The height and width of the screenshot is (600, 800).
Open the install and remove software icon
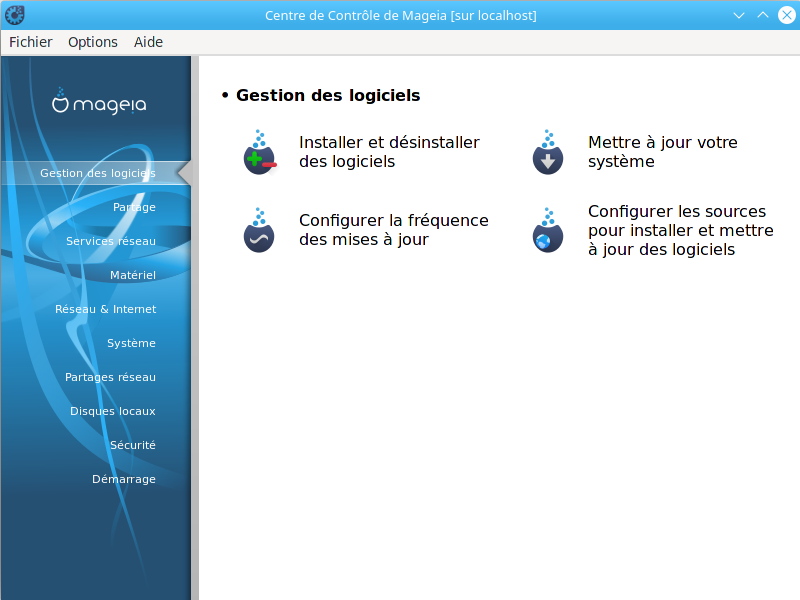pyautogui.click(x=260, y=152)
